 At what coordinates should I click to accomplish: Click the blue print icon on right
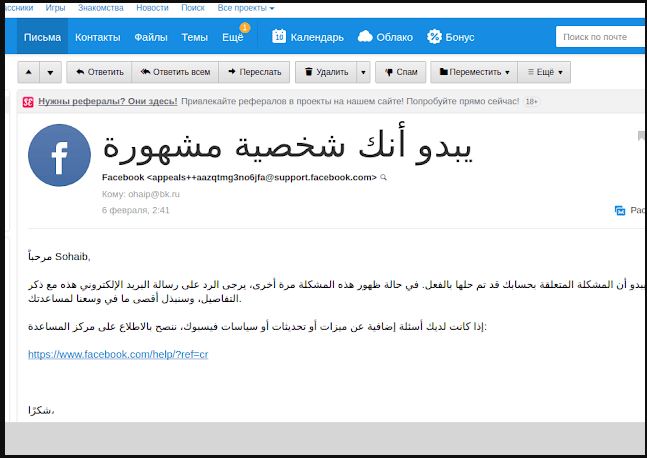[620, 210]
